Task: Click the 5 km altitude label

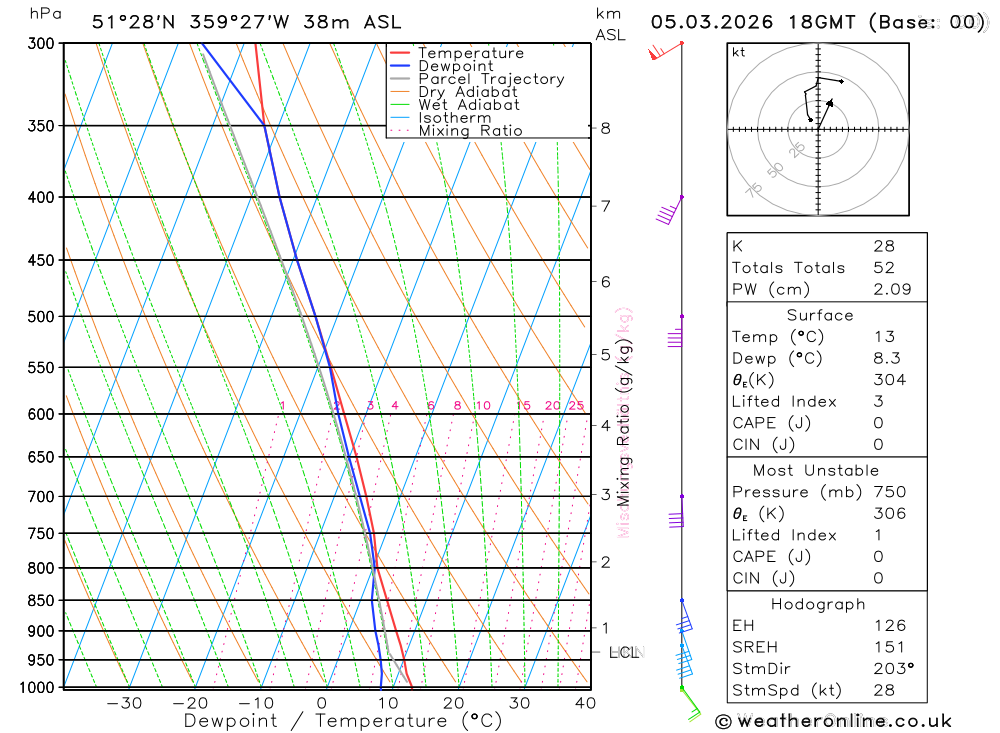Action: pos(605,355)
